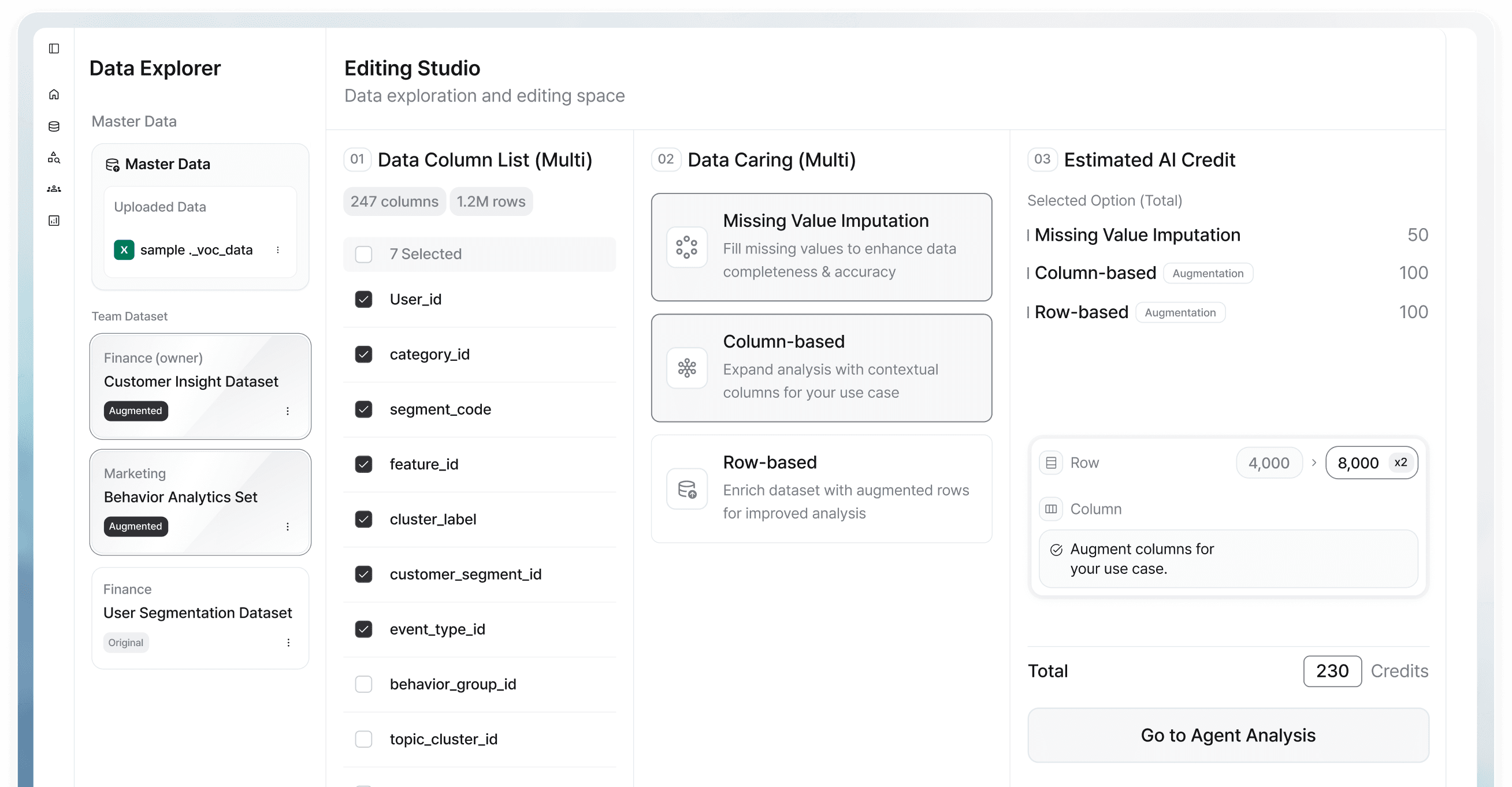Viewport: 1512px width, 787px height.
Task: Enable the behavior_group_id column
Action: point(364,684)
